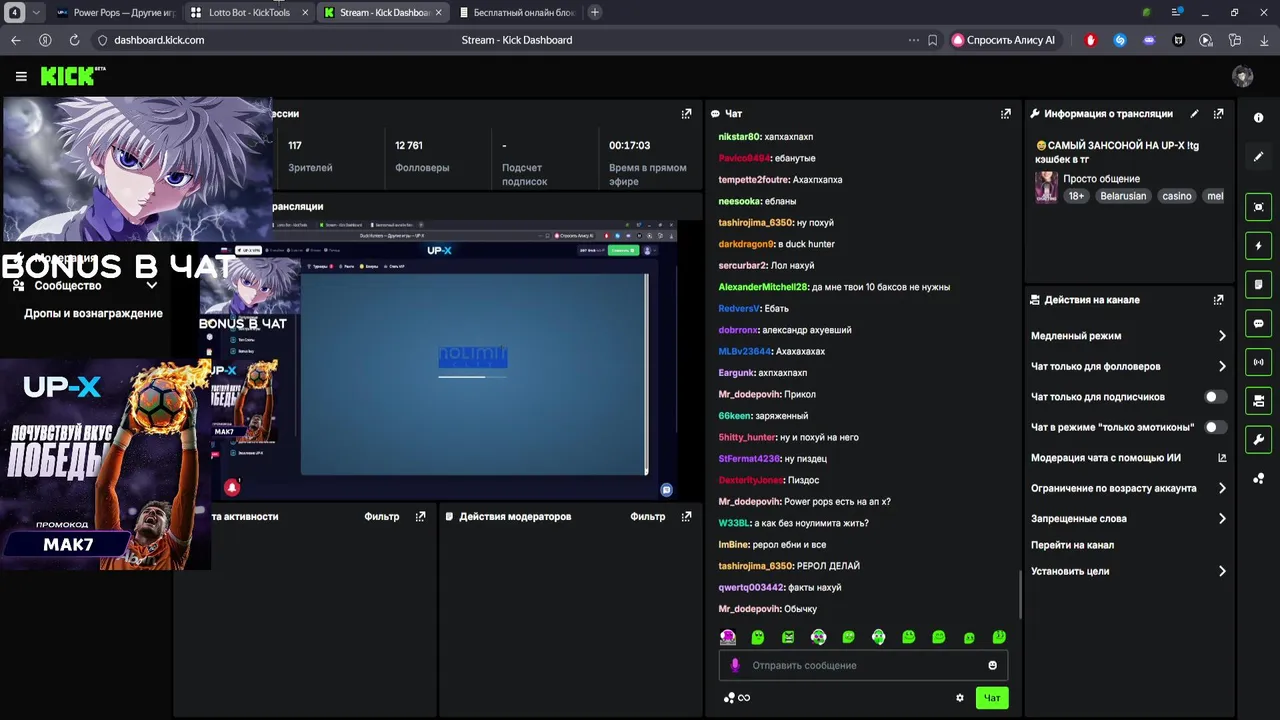Open Дропы и вознаграждение menu item
Viewport: 1280px width, 720px height.
(x=93, y=314)
